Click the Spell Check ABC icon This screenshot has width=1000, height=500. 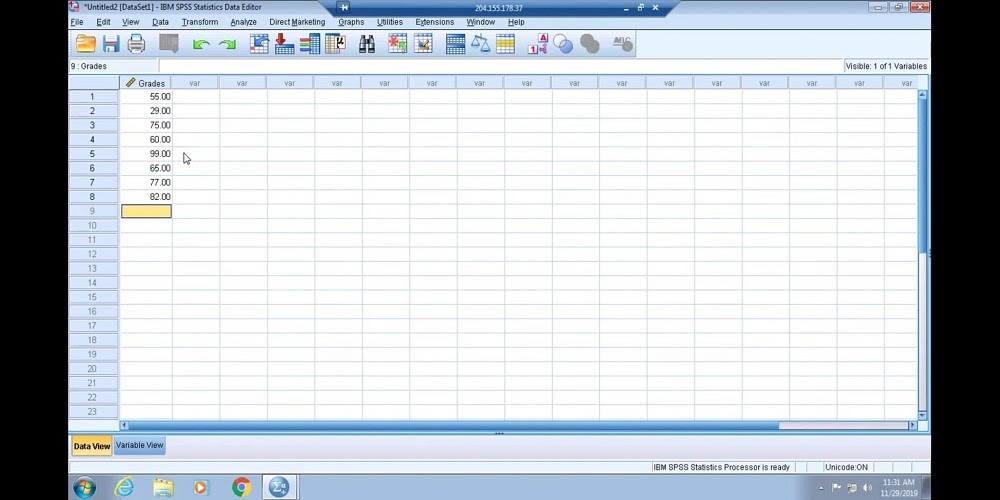click(x=621, y=44)
